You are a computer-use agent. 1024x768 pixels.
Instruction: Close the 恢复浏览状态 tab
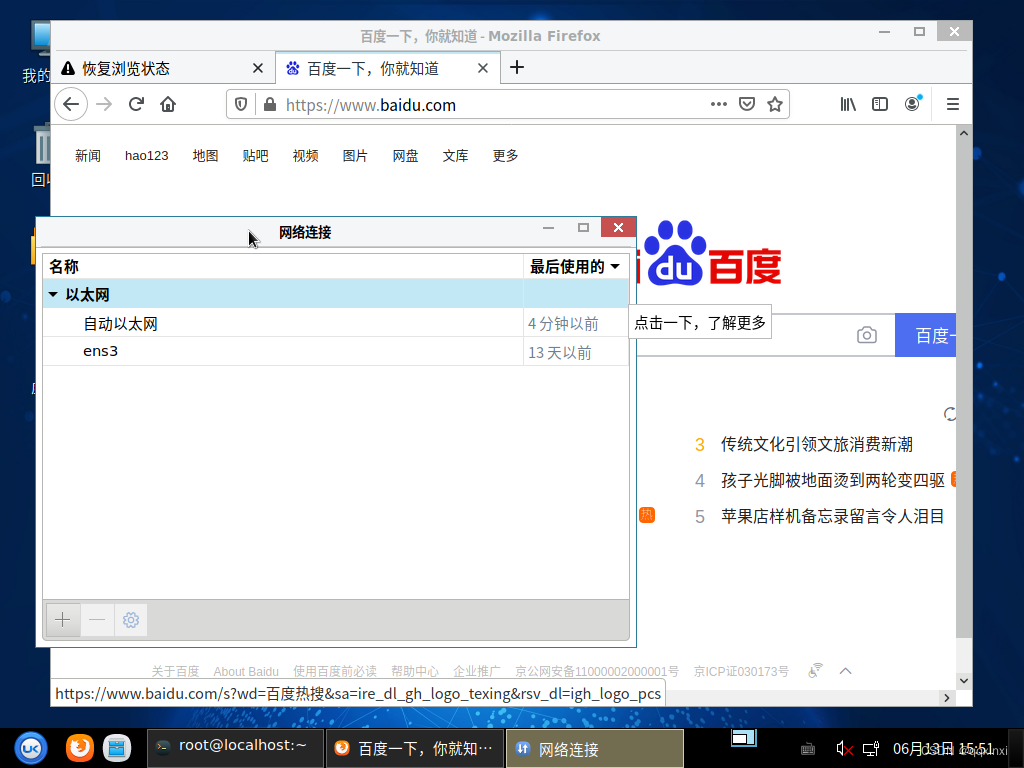(x=258, y=68)
